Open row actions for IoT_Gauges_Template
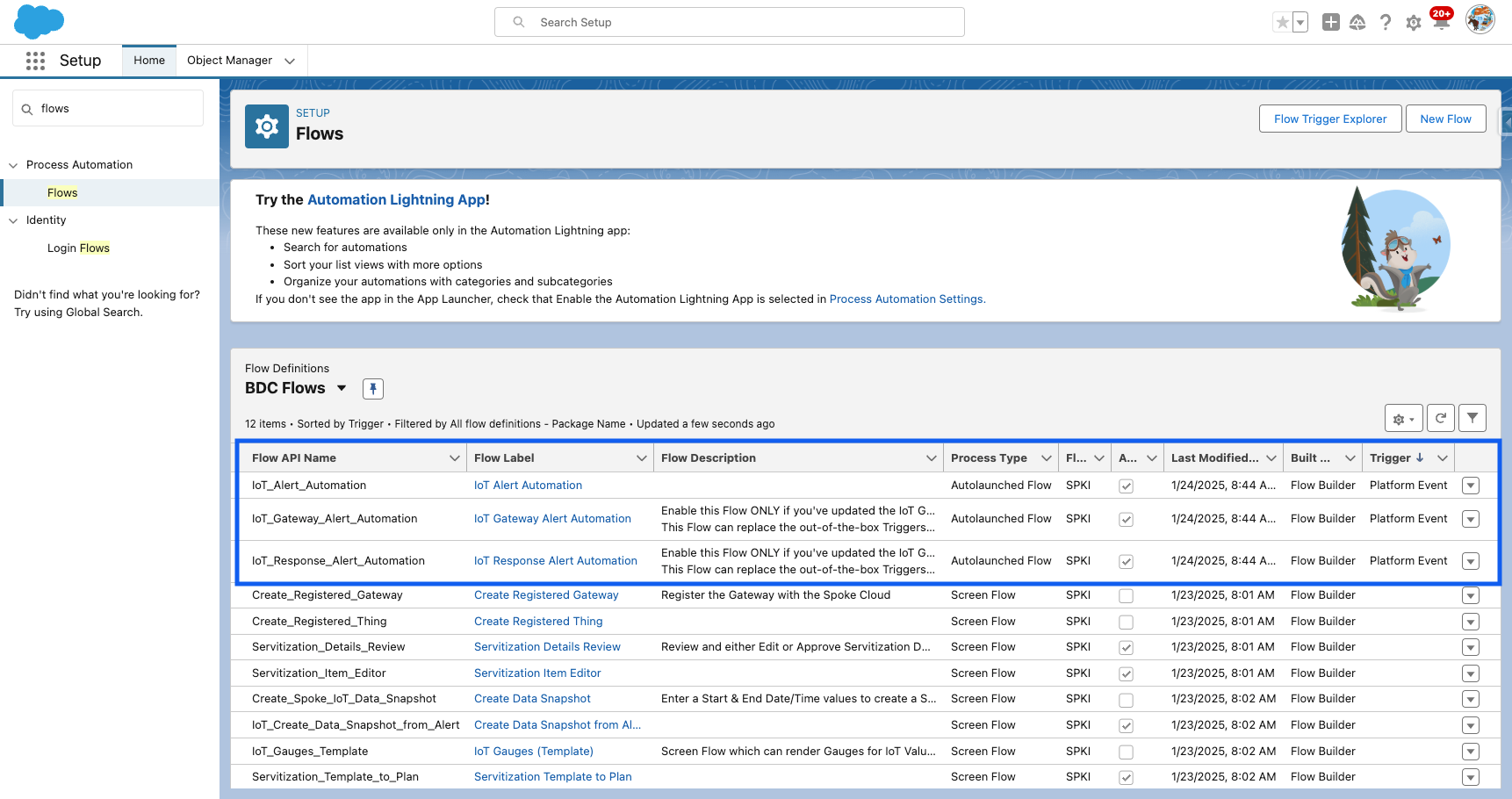The image size is (1512, 799). pyautogui.click(x=1471, y=752)
